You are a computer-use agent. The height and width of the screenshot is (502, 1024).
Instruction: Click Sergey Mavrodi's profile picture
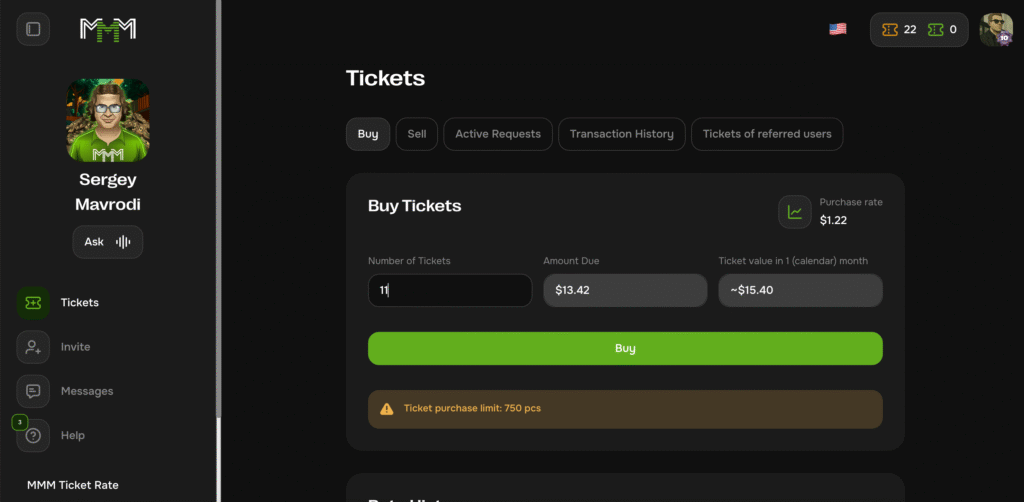tap(108, 120)
